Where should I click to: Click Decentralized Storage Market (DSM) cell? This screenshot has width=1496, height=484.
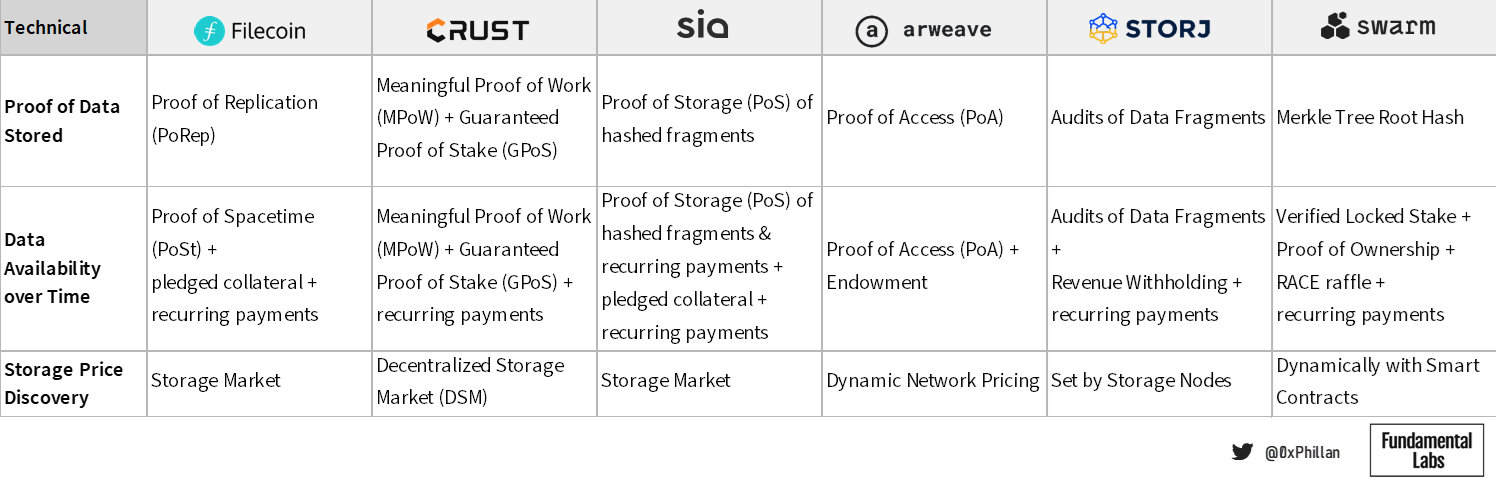470,381
